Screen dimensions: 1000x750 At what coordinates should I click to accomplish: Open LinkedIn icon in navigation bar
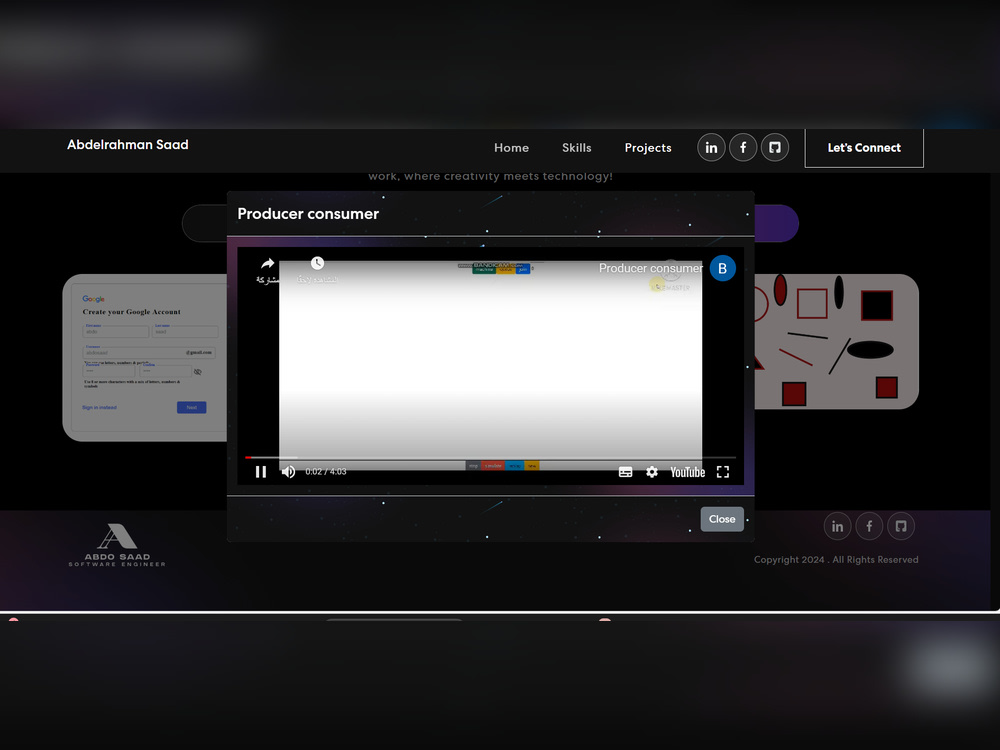coord(711,147)
